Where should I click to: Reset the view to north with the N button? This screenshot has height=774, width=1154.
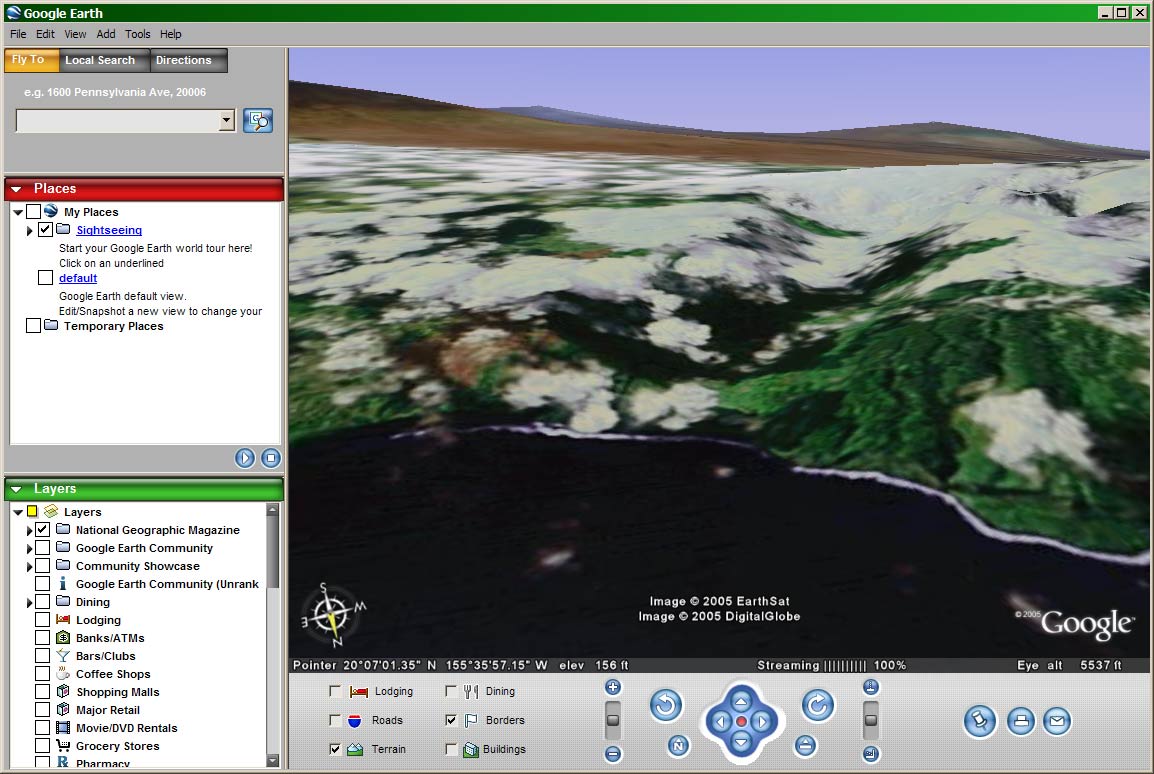pos(678,745)
